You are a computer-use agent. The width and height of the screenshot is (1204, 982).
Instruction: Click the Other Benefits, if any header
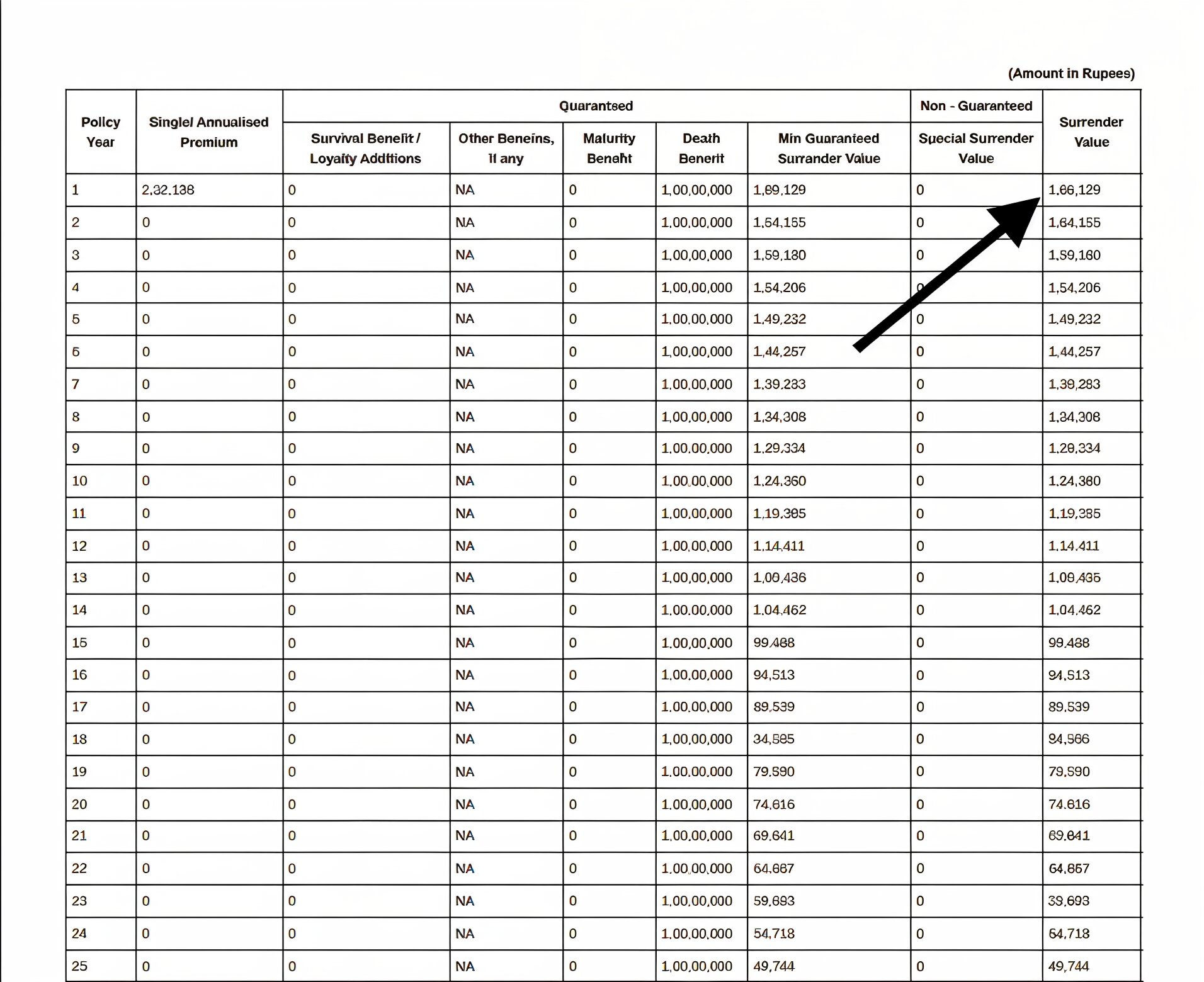point(506,149)
